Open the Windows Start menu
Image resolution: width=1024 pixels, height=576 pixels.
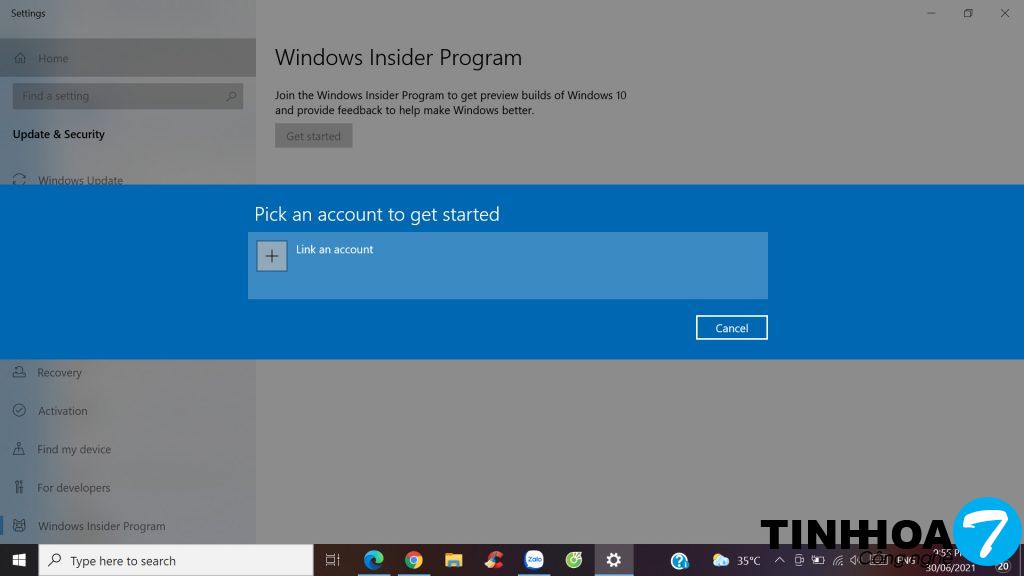18,560
